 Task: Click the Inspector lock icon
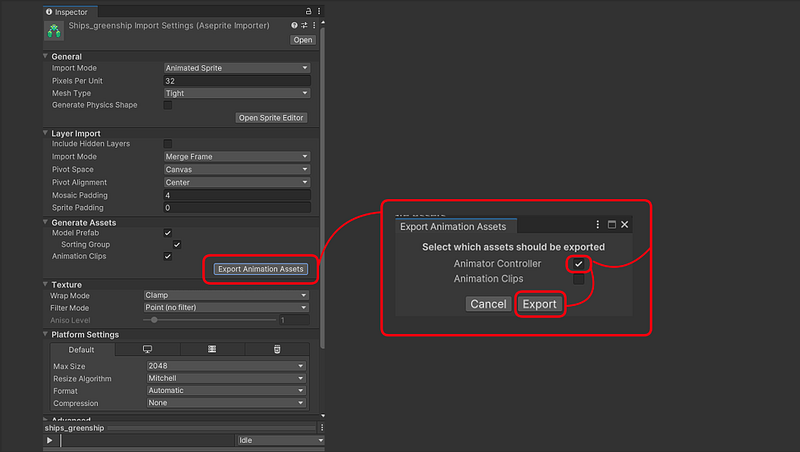(308, 11)
